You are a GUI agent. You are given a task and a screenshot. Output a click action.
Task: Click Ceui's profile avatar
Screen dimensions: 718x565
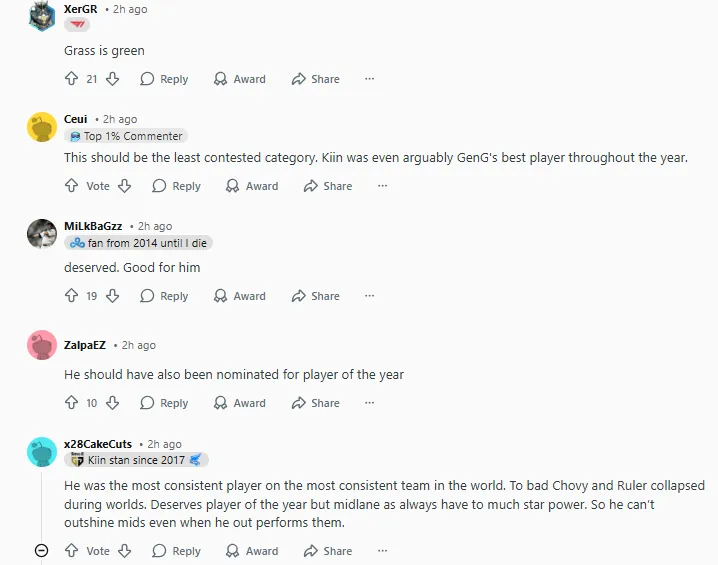(x=41, y=127)
